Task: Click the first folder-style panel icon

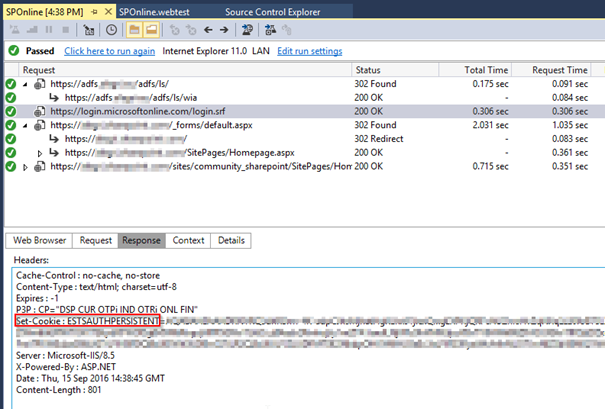Action: pyautogui.click(x=133, y=30)
